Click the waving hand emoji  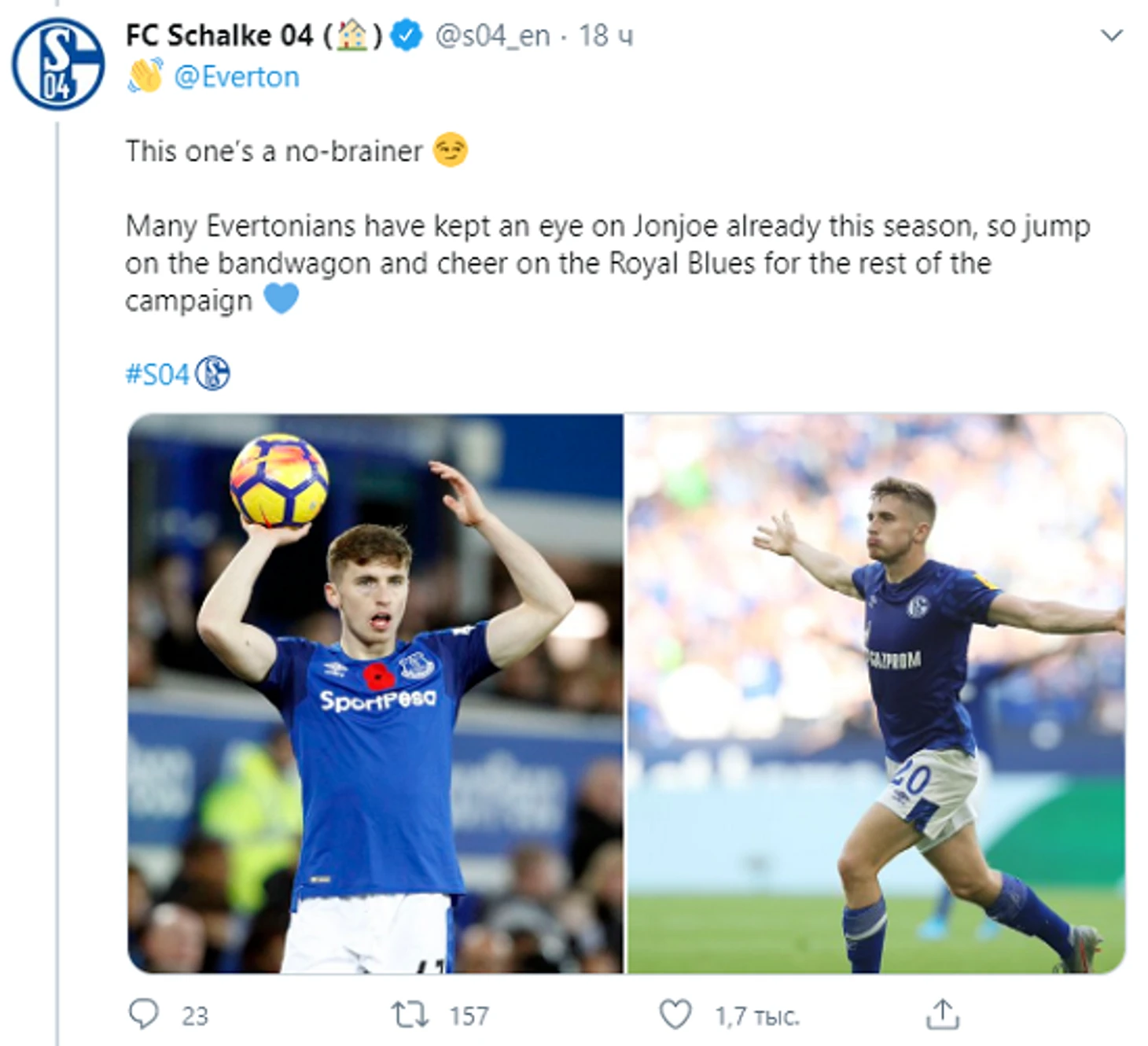click(x=145, y=76)
